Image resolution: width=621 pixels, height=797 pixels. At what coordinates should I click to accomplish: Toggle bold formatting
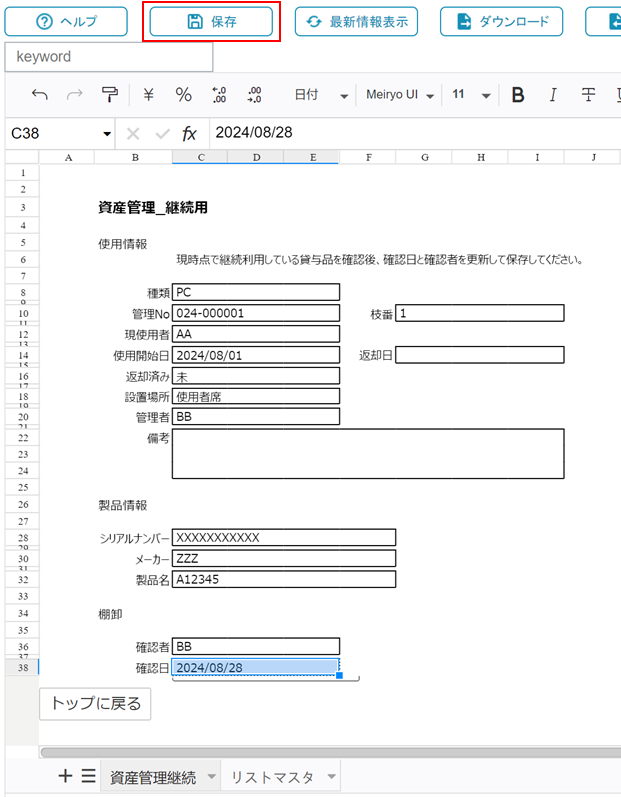pos(518,95)
